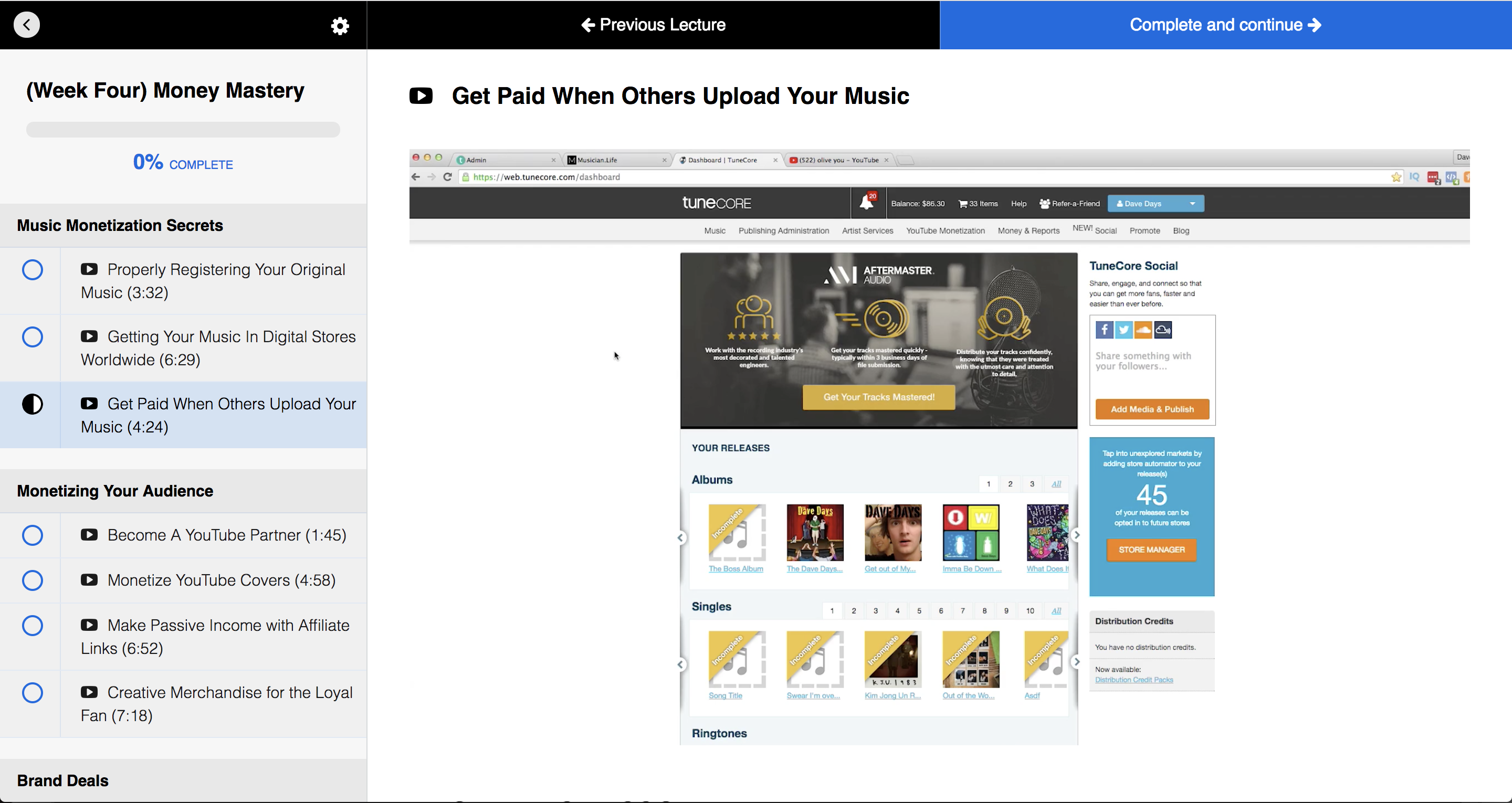
Task: Click Add Media & Publish button
Action: (1152, 409)
